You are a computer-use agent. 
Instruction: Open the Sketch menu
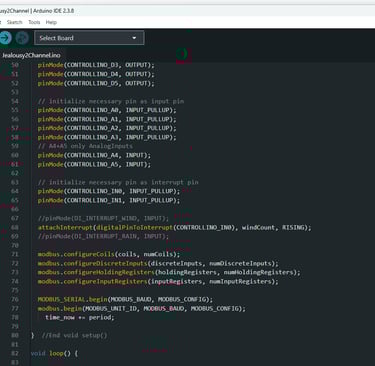(x=15, y=22)
